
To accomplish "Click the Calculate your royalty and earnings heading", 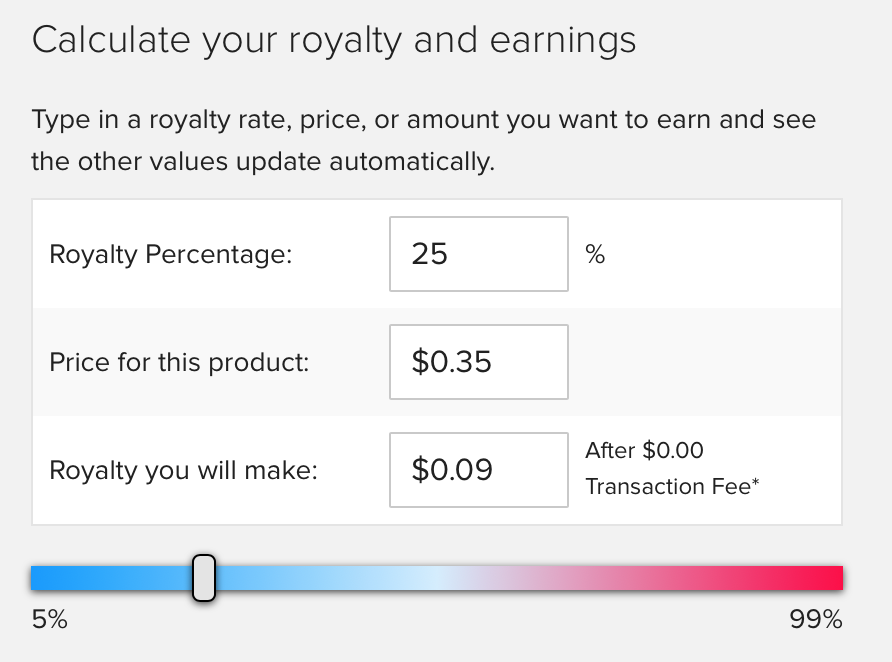I will 334,41.
